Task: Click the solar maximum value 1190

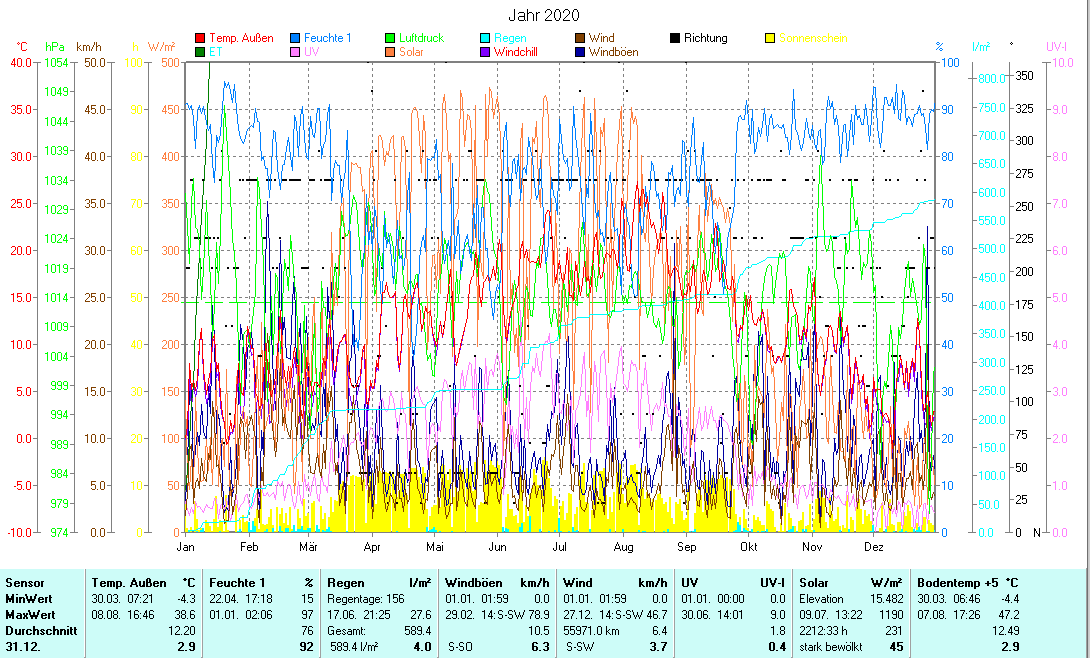Action: point(890,615)
